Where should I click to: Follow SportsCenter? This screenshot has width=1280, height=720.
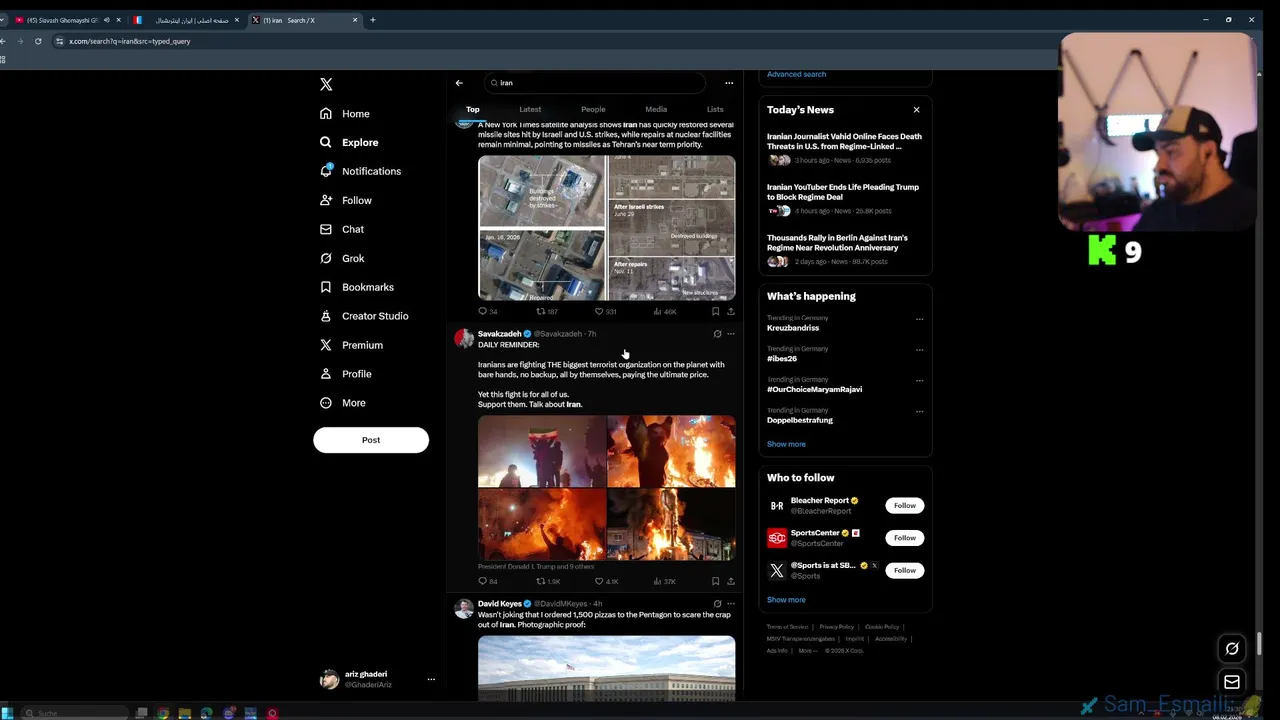click(904, 538)
